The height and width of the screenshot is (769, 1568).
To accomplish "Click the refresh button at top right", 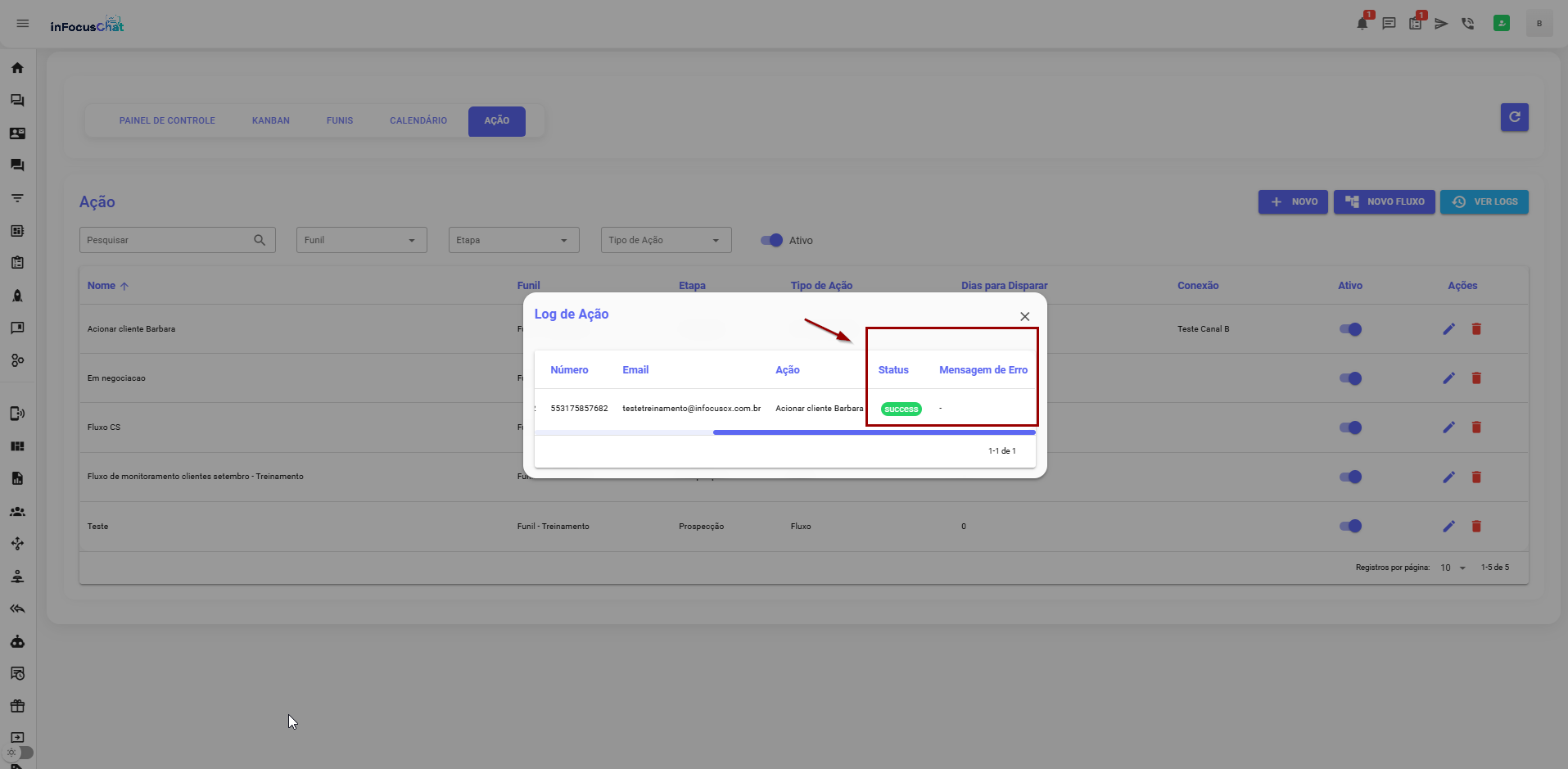I will [1514, 117].
